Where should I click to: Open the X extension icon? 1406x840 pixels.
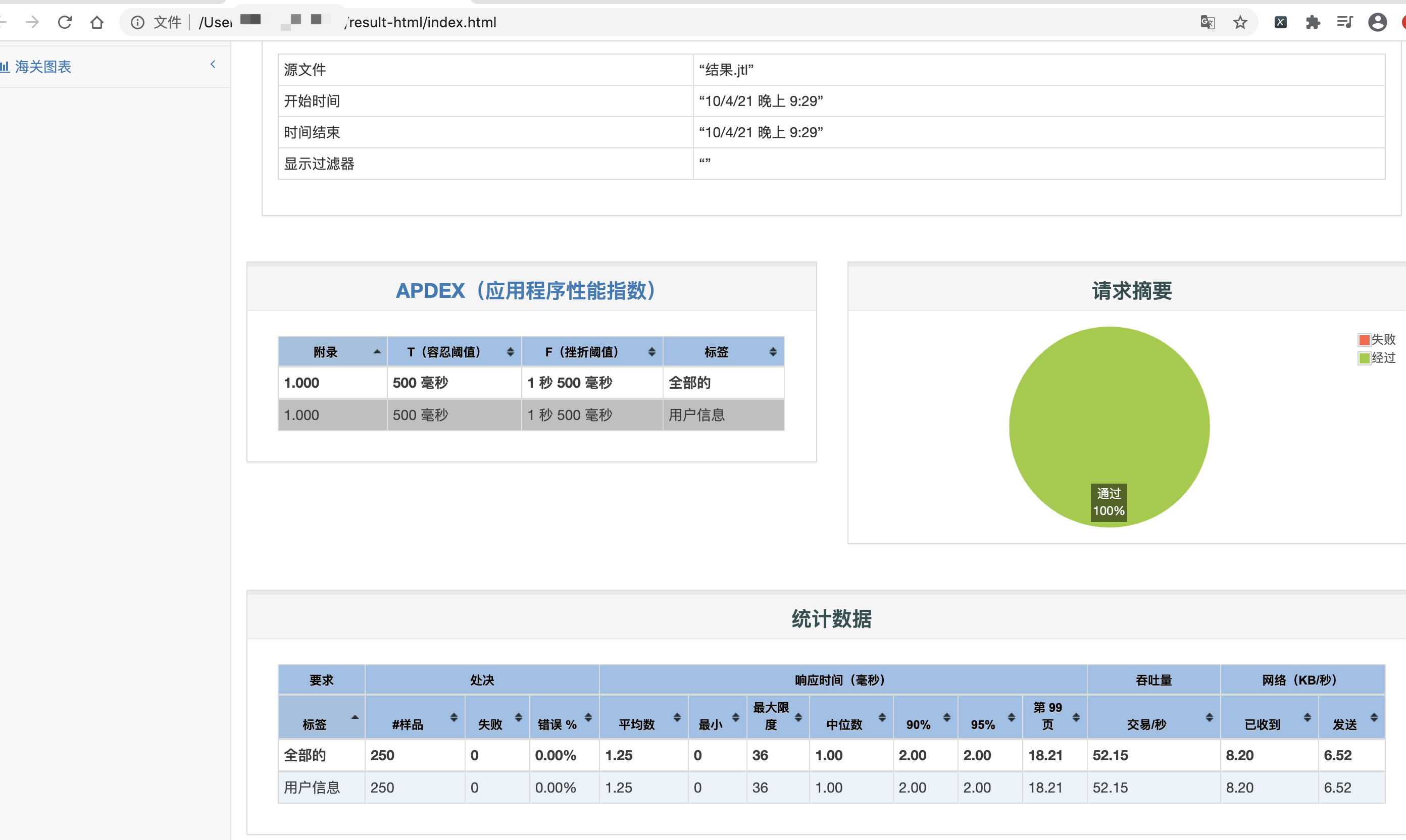point(1280,22)
